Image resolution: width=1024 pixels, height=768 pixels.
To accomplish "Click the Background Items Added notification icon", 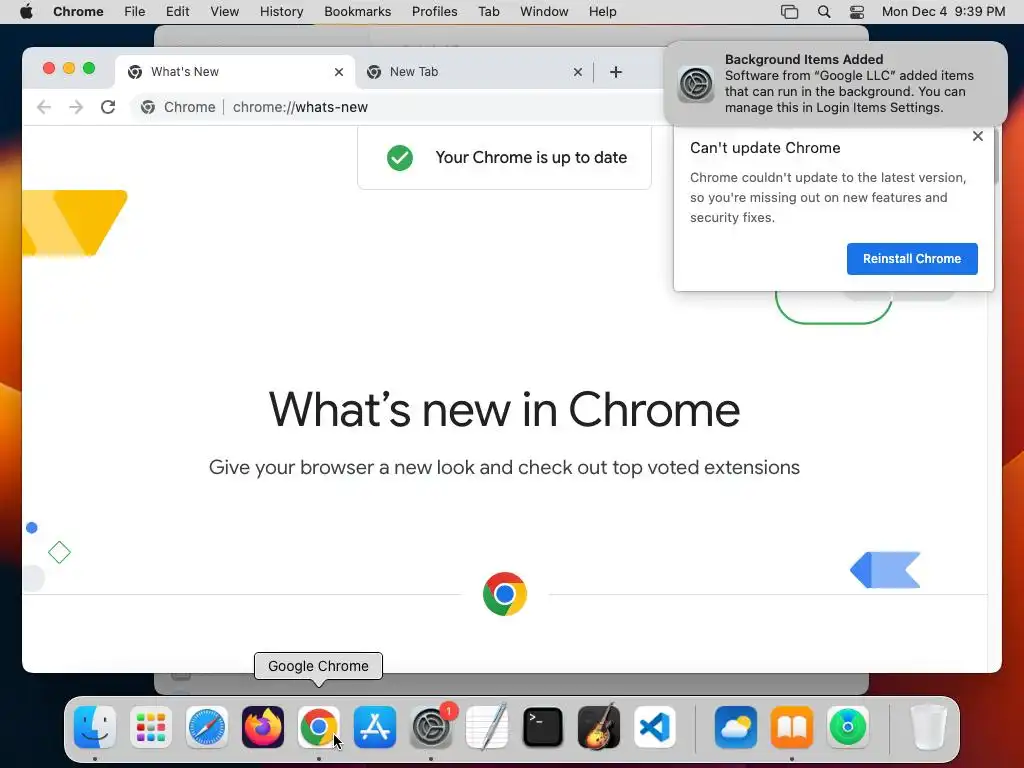I will point(696,84).
